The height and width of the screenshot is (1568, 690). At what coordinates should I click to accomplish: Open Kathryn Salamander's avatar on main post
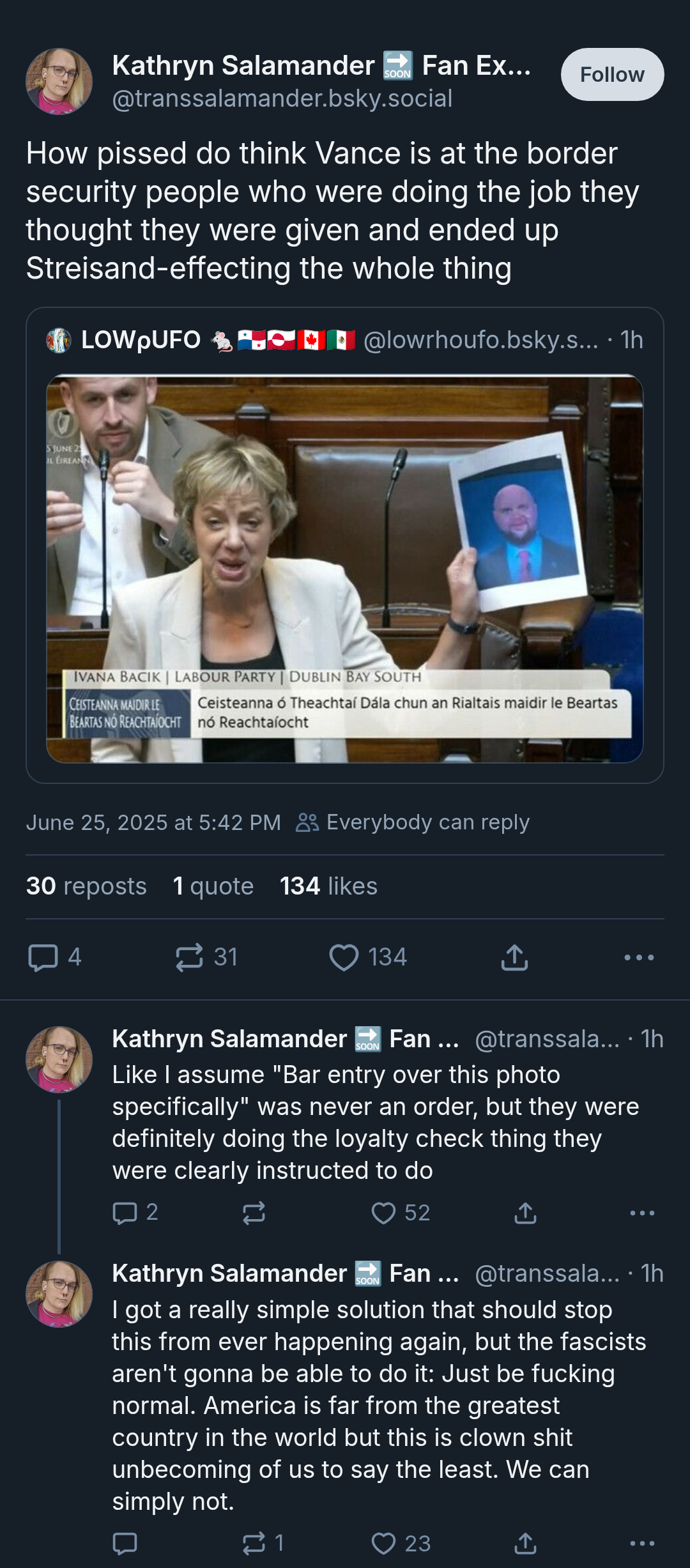coord(59,82)
